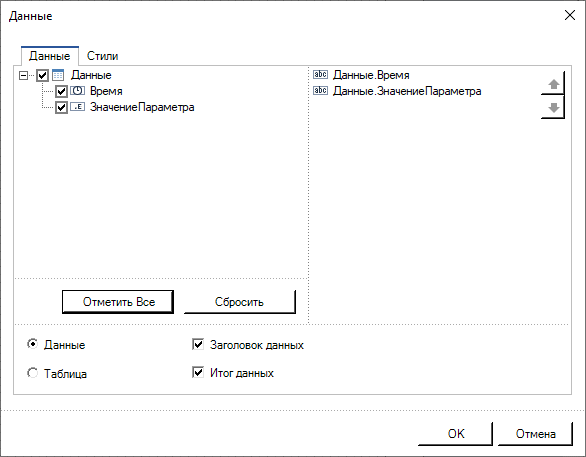Choose the Данные radio option
This screenshot has width=586, height=457.
(33, 344)
